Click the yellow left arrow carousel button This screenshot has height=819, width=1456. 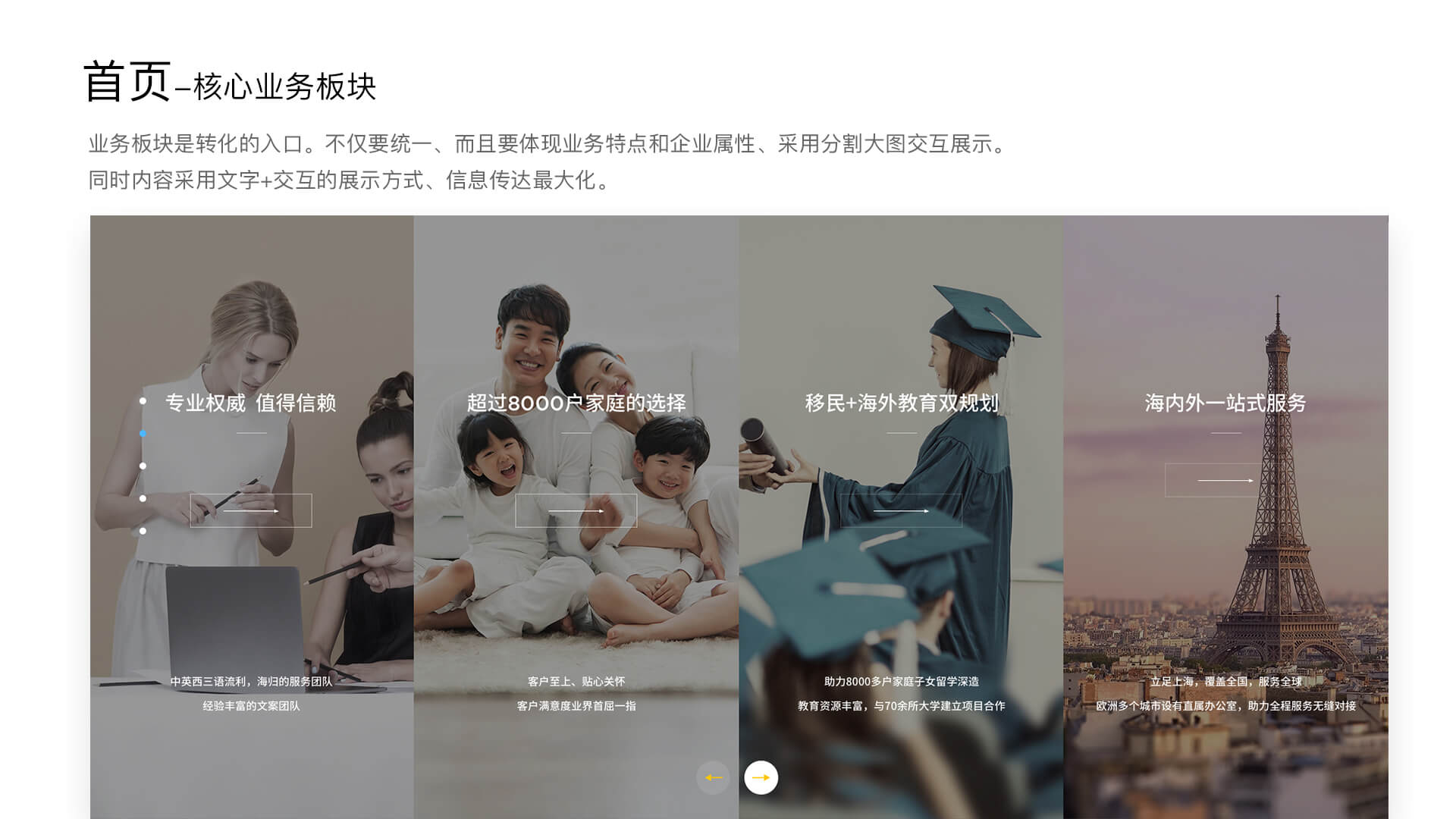click(x=713, y=777)
